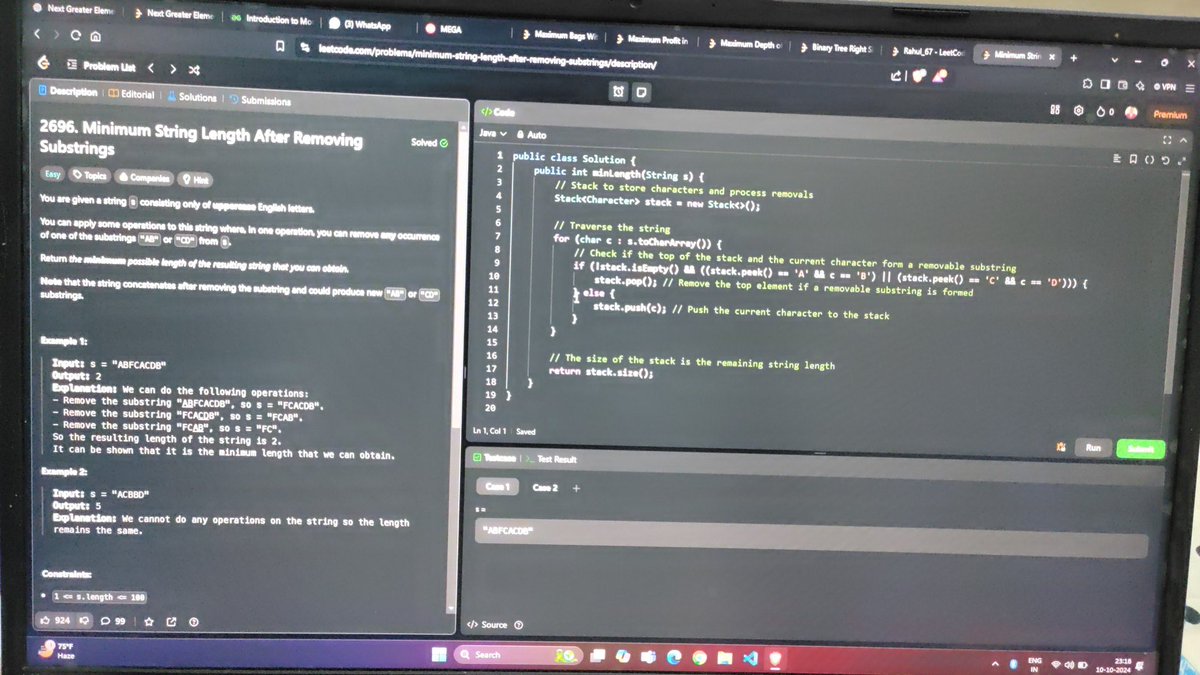Image resolution: width=1200 pixels, height=675 pixels.
Task: Open the help question mark icon below description
Action: [194, 622]
